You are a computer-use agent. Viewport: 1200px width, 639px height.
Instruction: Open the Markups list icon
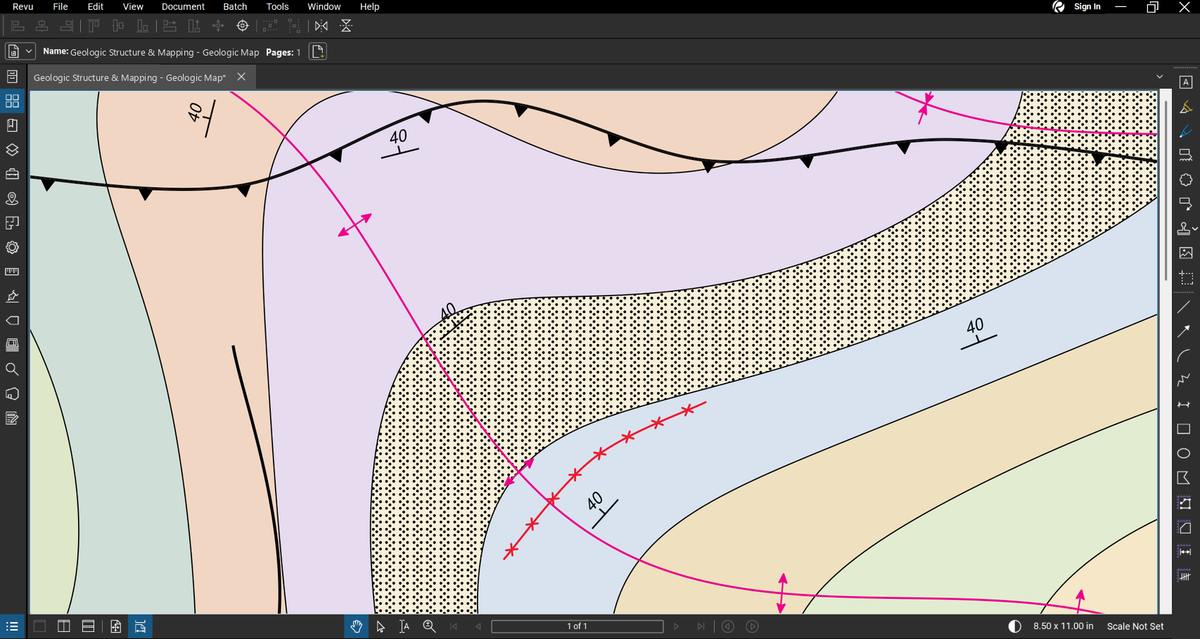point(11,627)
